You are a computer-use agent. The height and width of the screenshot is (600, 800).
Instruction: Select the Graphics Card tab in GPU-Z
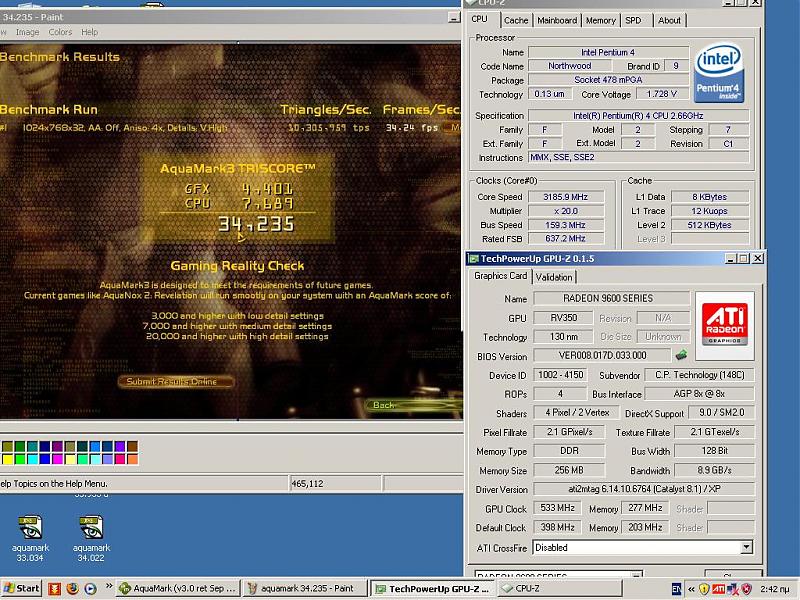pyautogui.click(x=501, y=276)
